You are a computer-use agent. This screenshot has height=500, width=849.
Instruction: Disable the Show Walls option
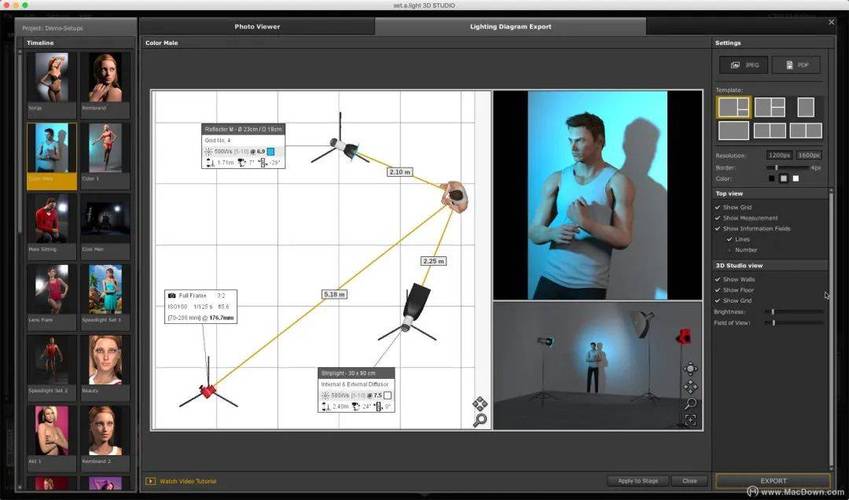coord(718,279)
